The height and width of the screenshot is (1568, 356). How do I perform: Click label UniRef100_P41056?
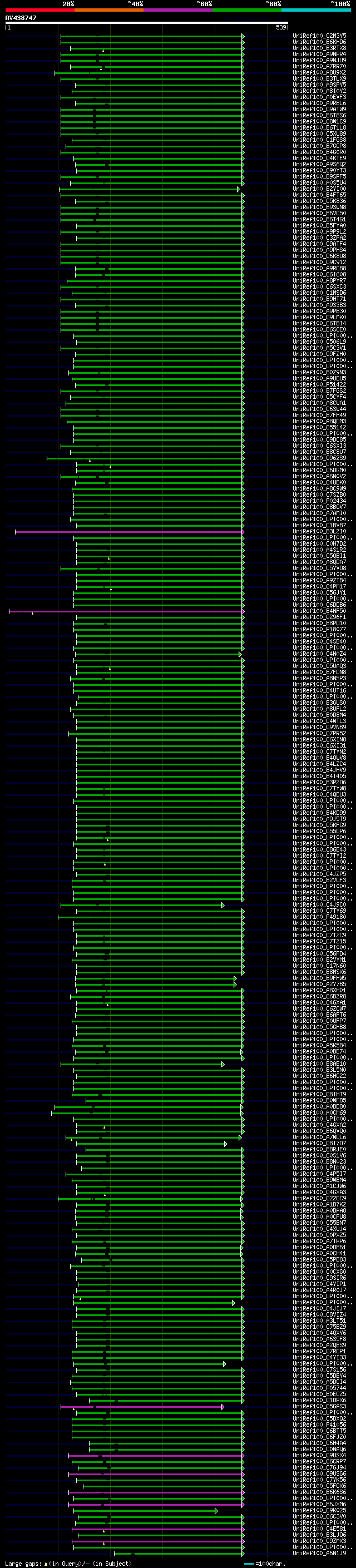point(319,1424)
